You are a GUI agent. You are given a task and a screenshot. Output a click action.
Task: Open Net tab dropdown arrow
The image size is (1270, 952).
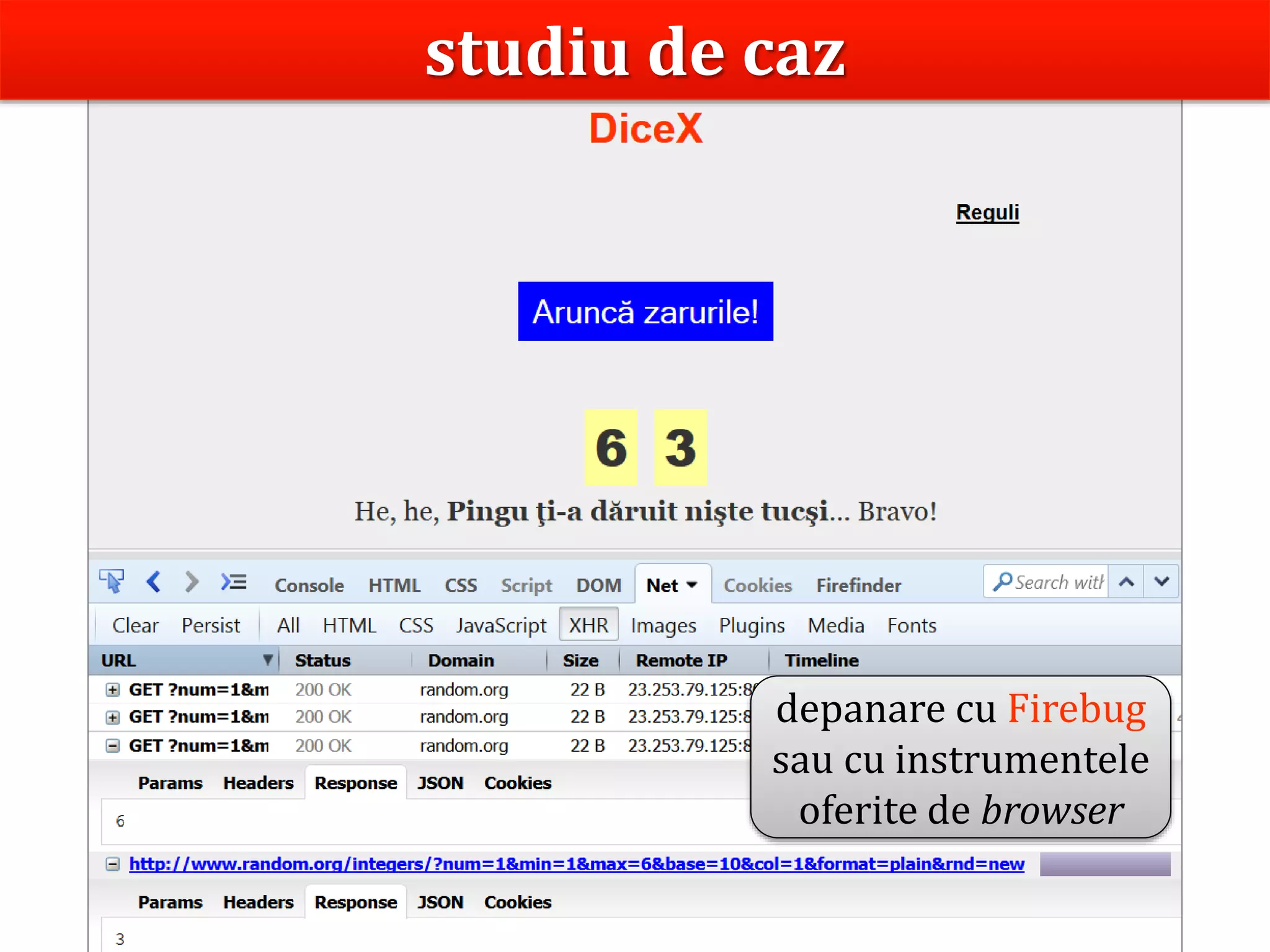[x=692, y=585]
